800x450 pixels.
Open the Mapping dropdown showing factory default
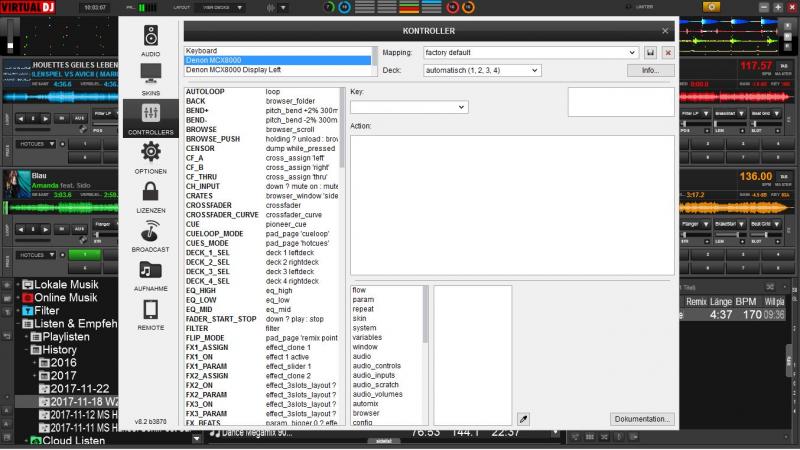[x=530, y=53]
